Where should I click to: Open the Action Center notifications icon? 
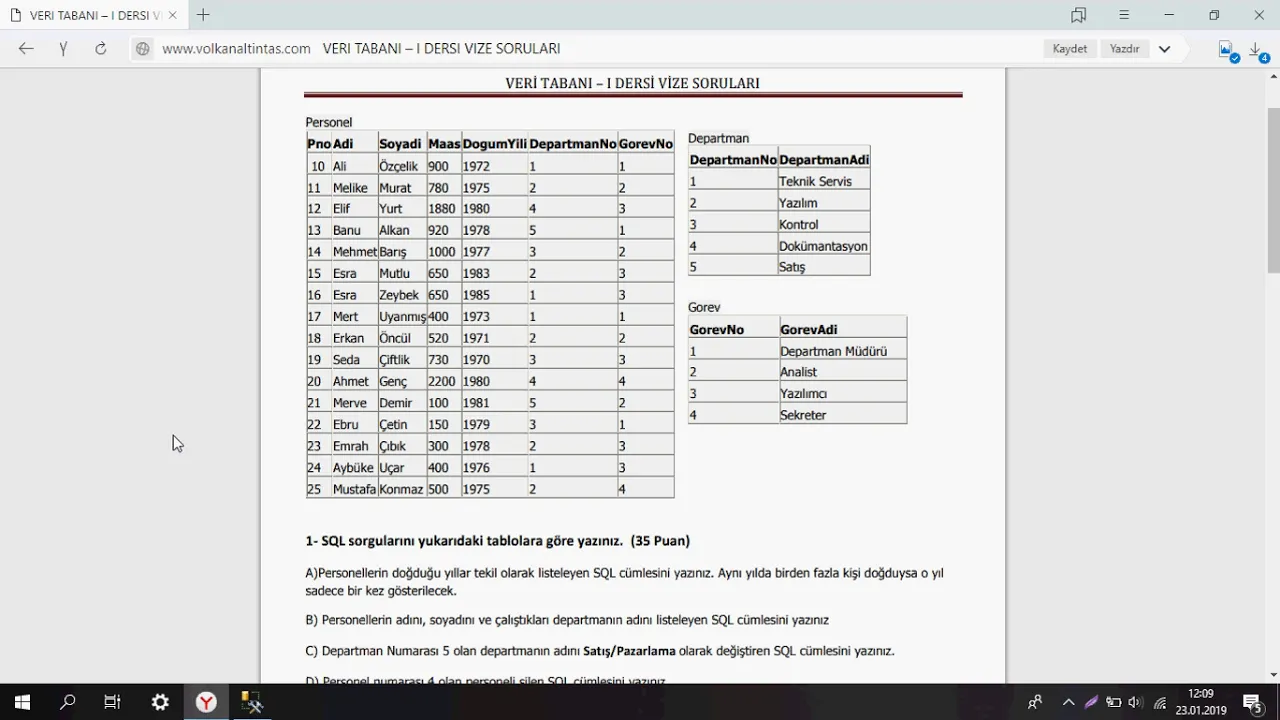(1253, 702)
